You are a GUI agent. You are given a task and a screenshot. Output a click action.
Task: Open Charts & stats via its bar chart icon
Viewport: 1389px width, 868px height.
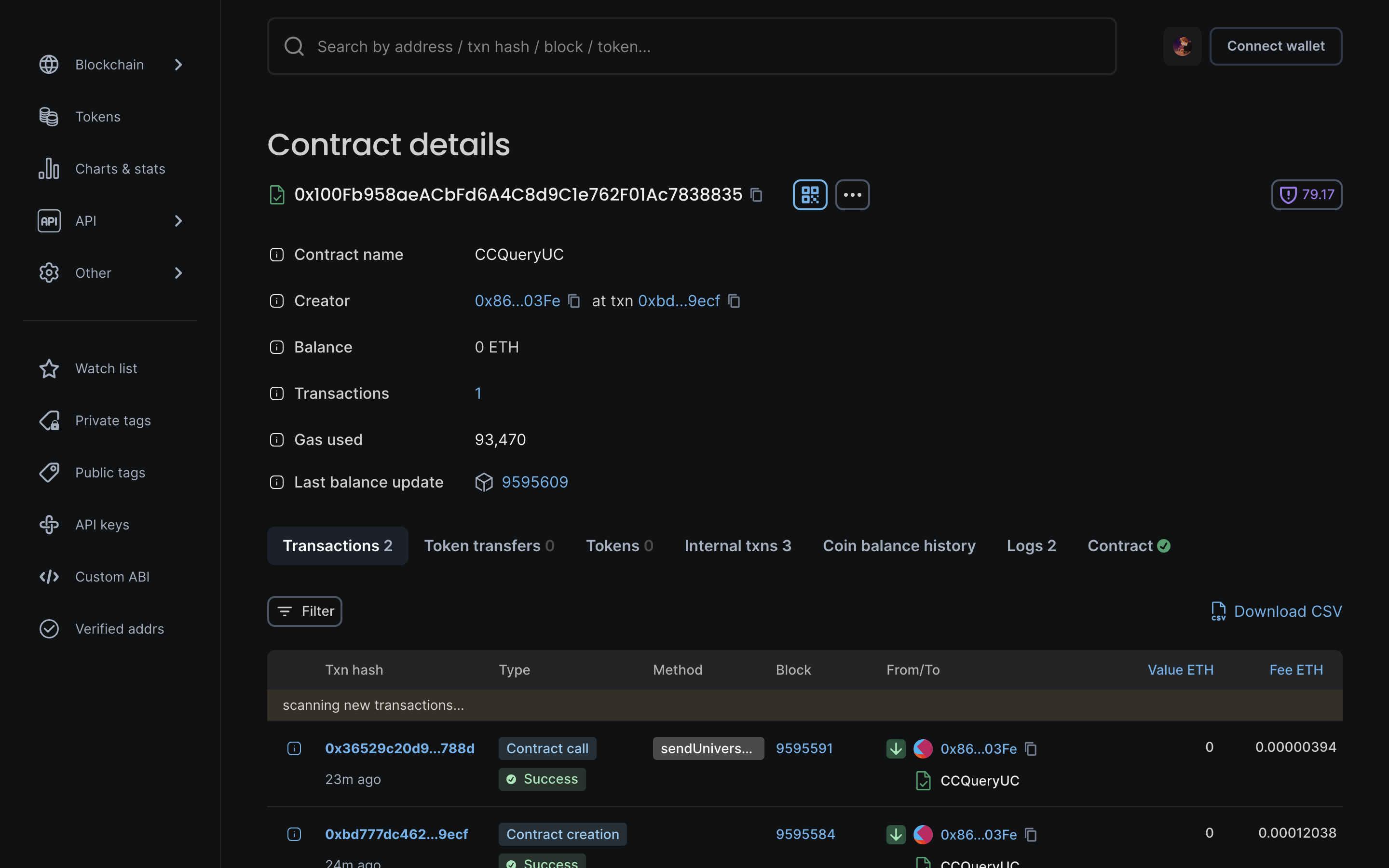49,168
